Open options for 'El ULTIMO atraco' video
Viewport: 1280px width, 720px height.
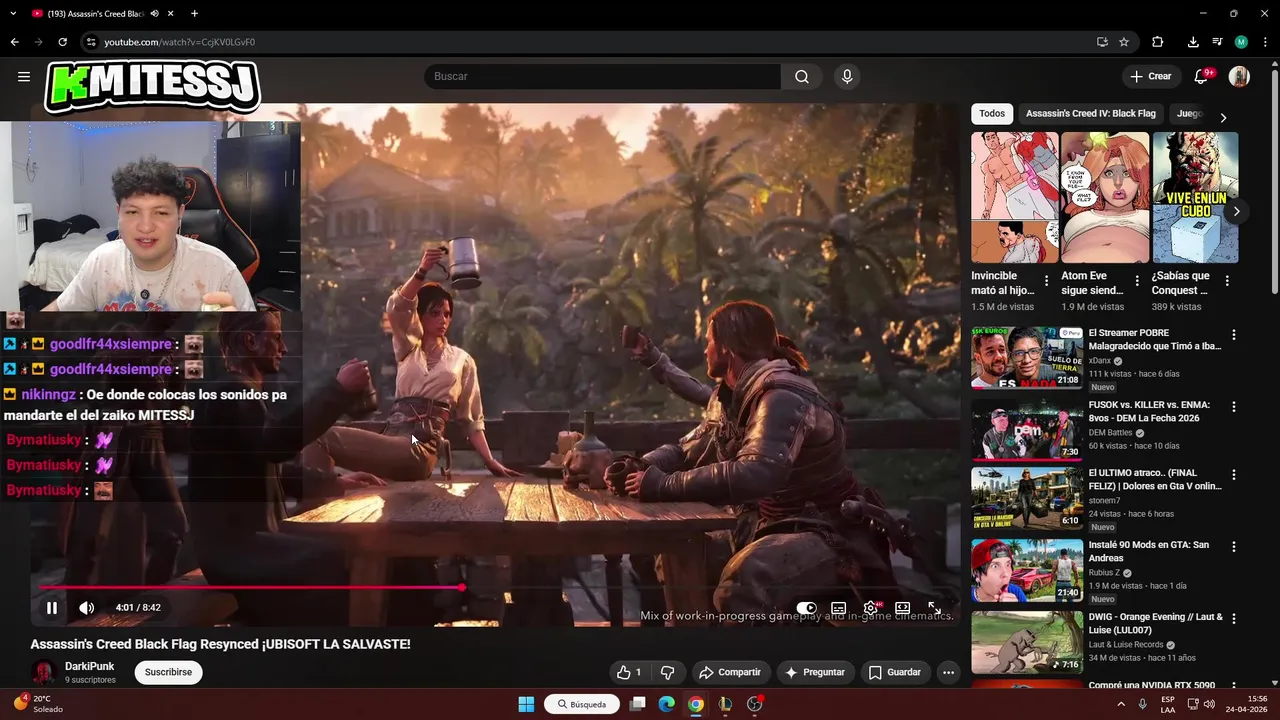click(x=1233, y=474)
